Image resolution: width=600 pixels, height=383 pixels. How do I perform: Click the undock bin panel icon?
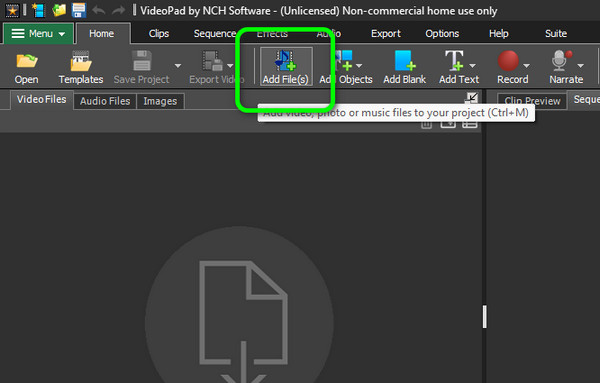[471, 98]
